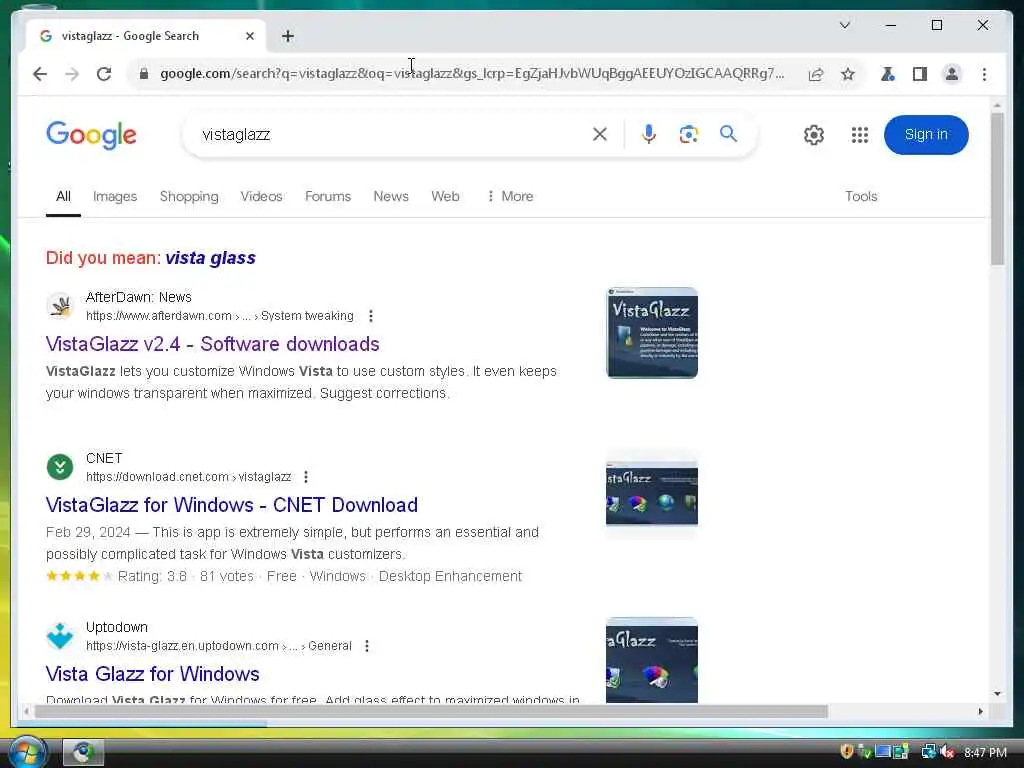Click the AfterDawn site favicon
The image size is (1024, 768).
tap(60, 306)
